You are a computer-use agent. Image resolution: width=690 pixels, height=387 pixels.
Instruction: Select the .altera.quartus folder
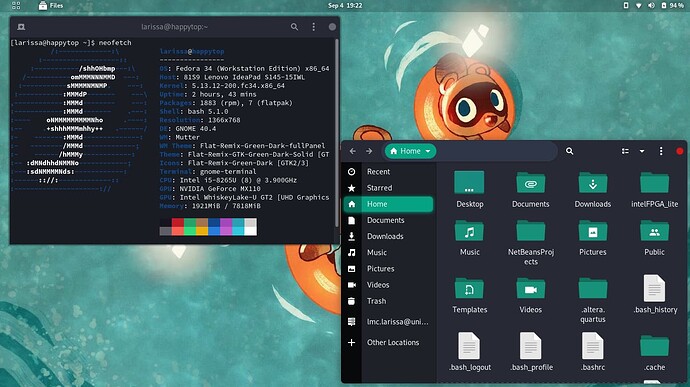point(593,288)
